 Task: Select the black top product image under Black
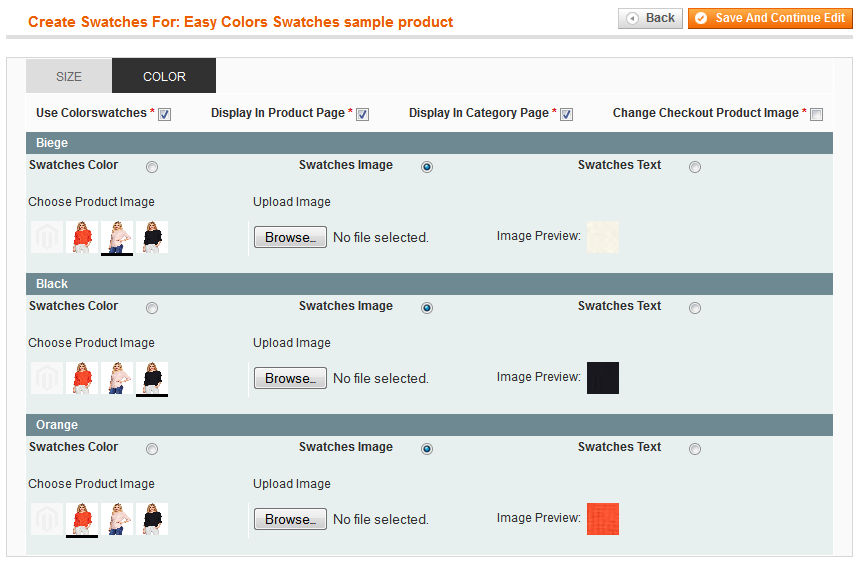(x=152, y=378)
